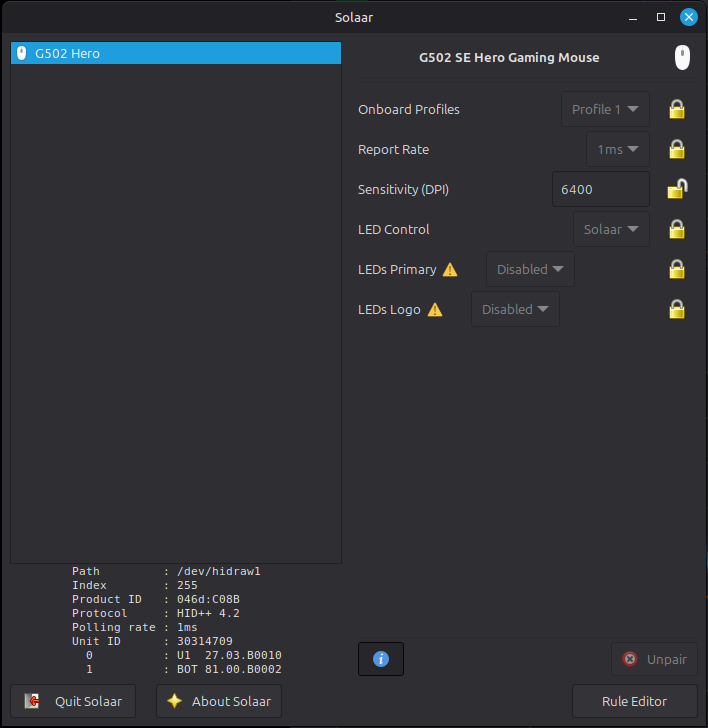Expand the LEDs Logo Disabled dropdown
Image resolution: width=708 pixels, height=728 pixels.
515,309
